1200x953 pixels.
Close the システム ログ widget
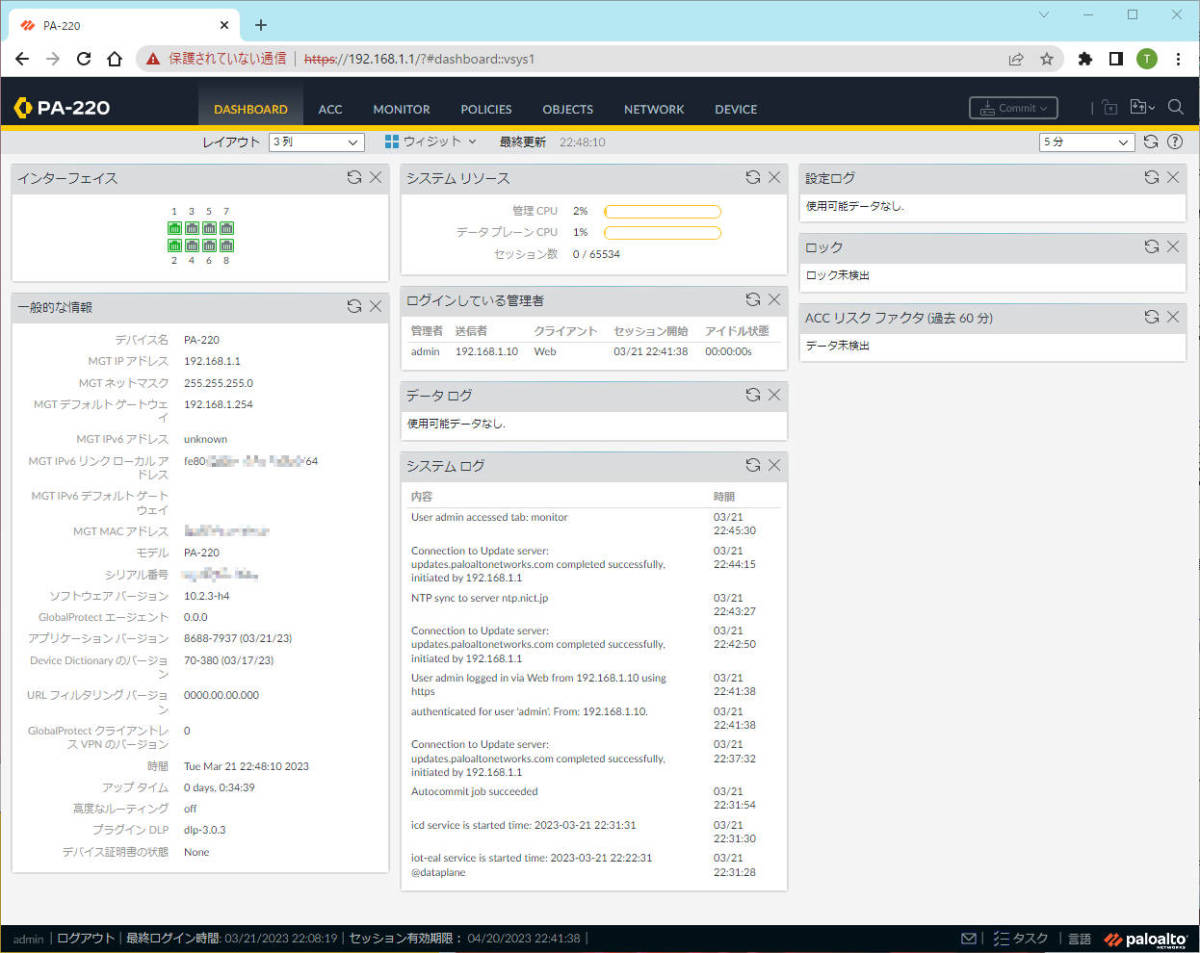click(774, 465)
